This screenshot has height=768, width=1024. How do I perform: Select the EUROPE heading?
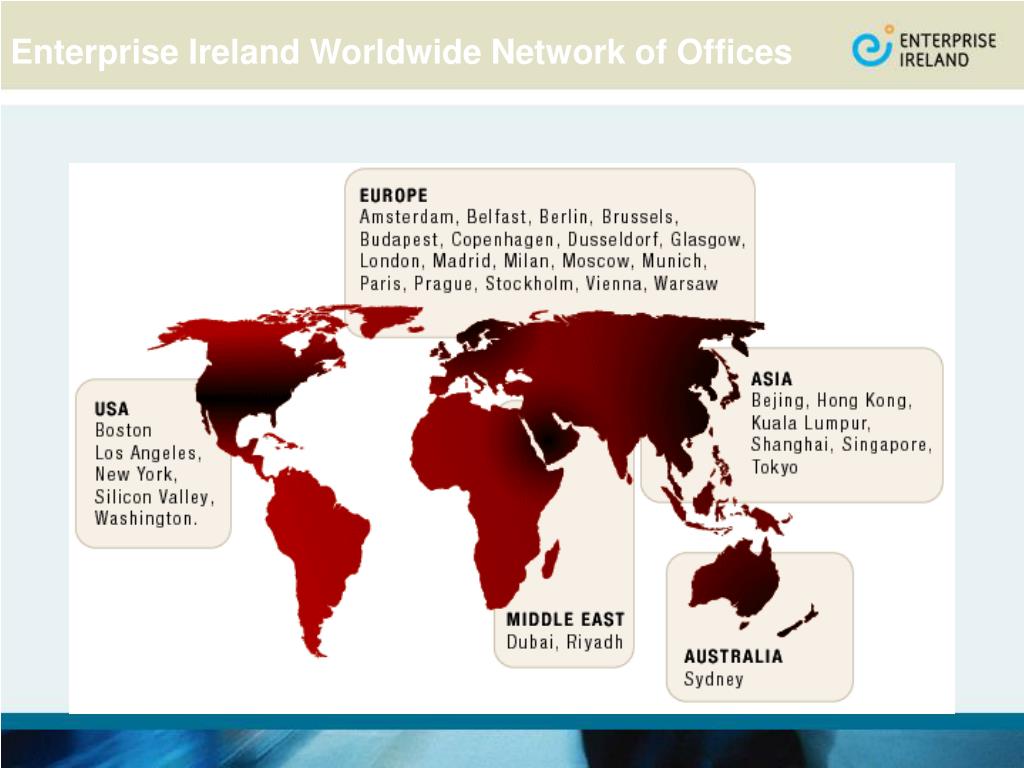coord(393,195)
